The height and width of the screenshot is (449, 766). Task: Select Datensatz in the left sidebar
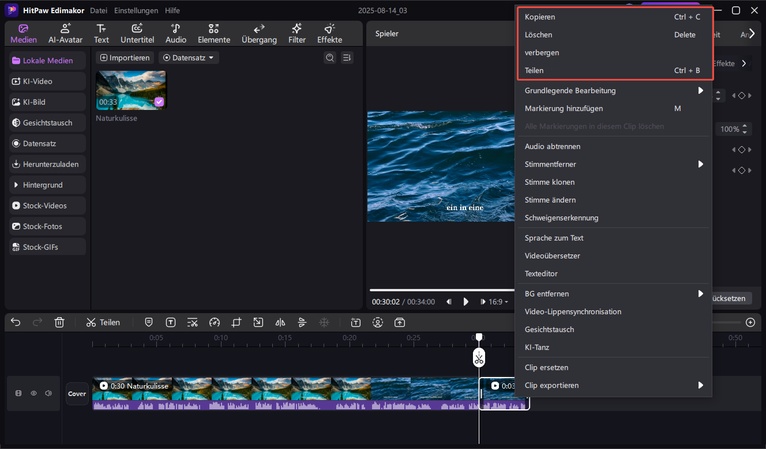tap(47, 144)
